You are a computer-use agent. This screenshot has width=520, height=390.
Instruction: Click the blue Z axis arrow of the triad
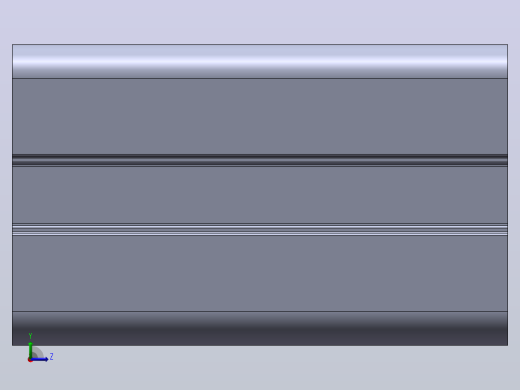coord(39,359)
